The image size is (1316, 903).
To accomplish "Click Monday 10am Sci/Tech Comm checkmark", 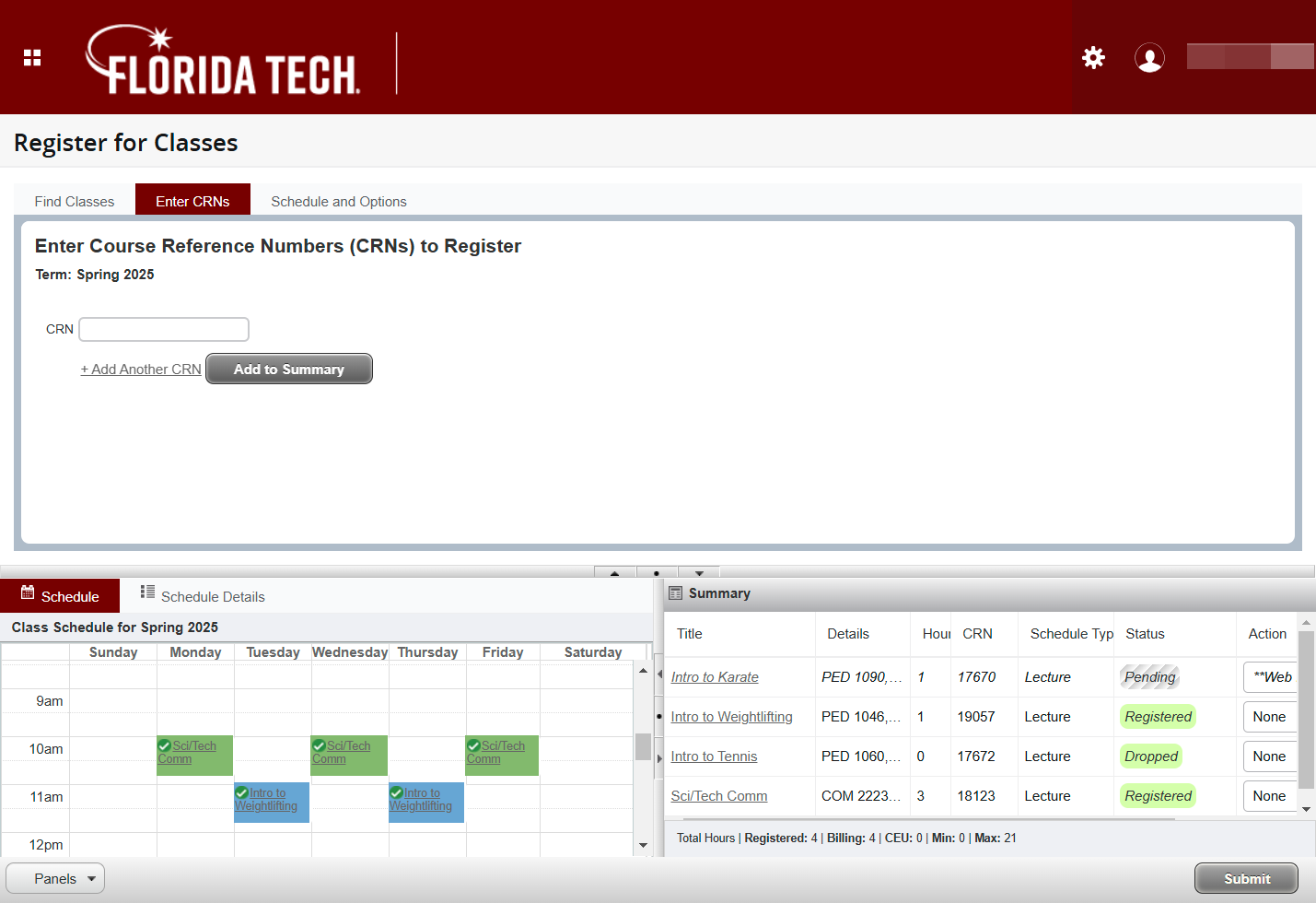I will click(x=164, y=745).
